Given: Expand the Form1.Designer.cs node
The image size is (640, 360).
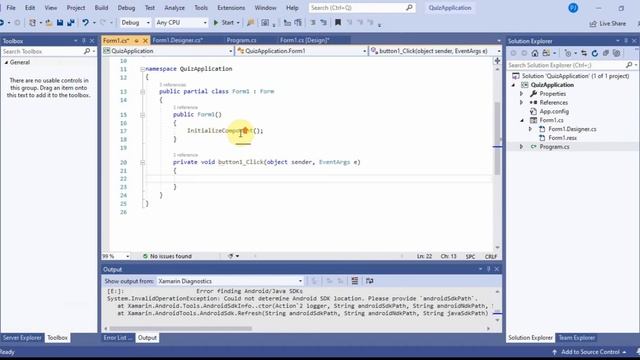Looking at the screenshot, I should pos(531,129).
